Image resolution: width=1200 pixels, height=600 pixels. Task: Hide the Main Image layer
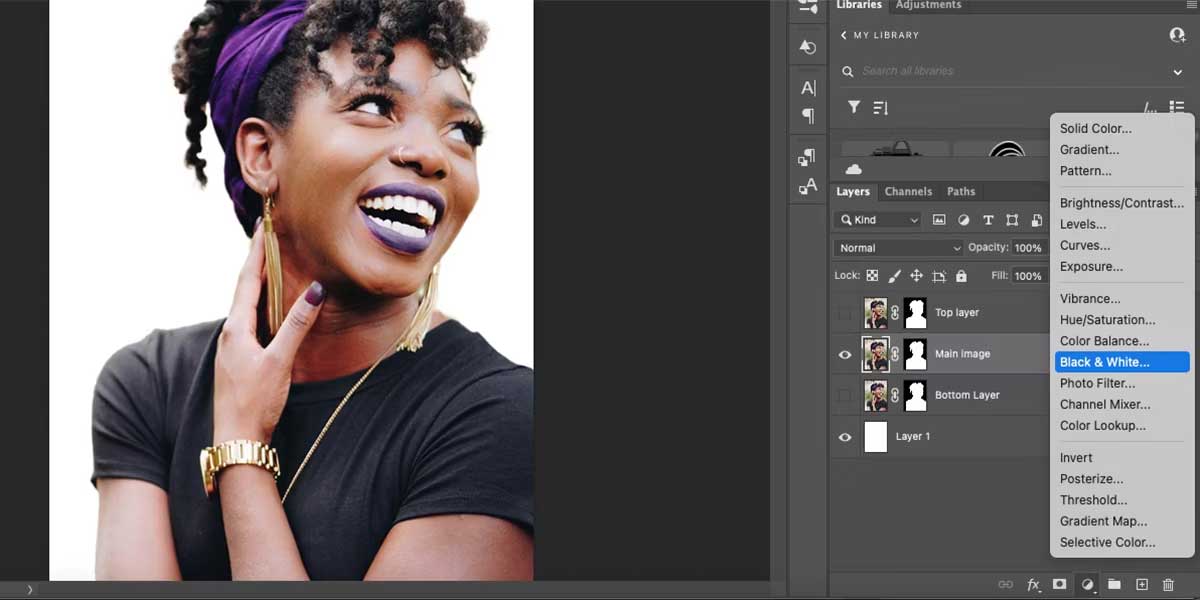845,354
